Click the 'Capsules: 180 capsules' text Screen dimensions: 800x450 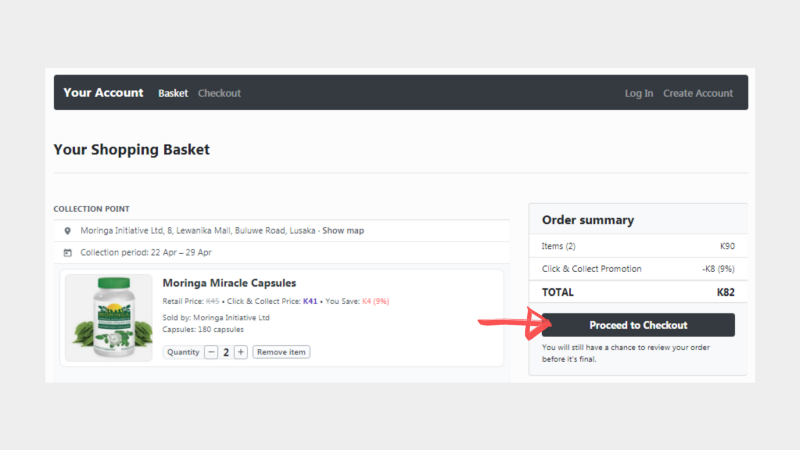[203, 330]
